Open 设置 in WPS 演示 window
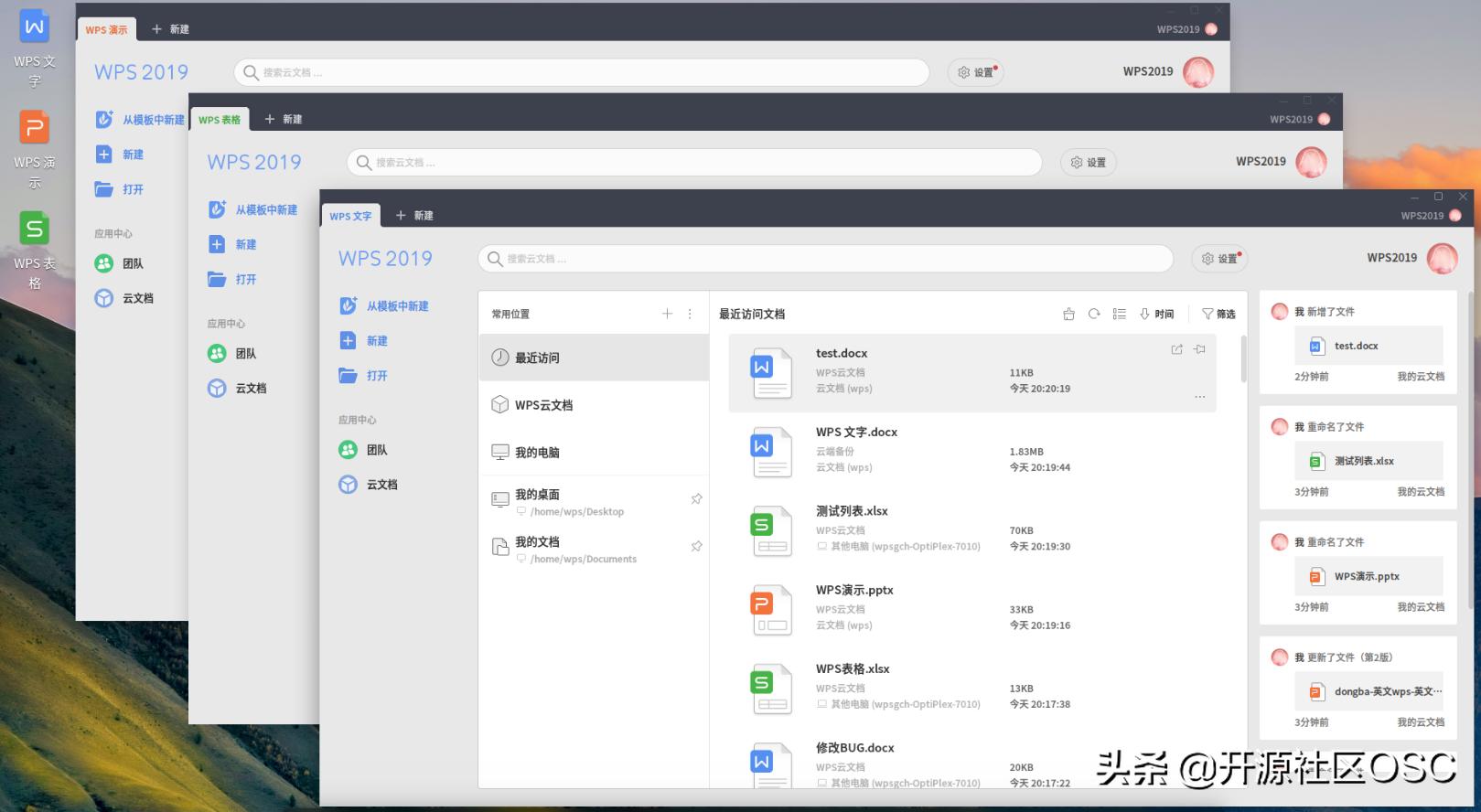The height and width of the screenshot is (812, 1481). coord(975,72)
